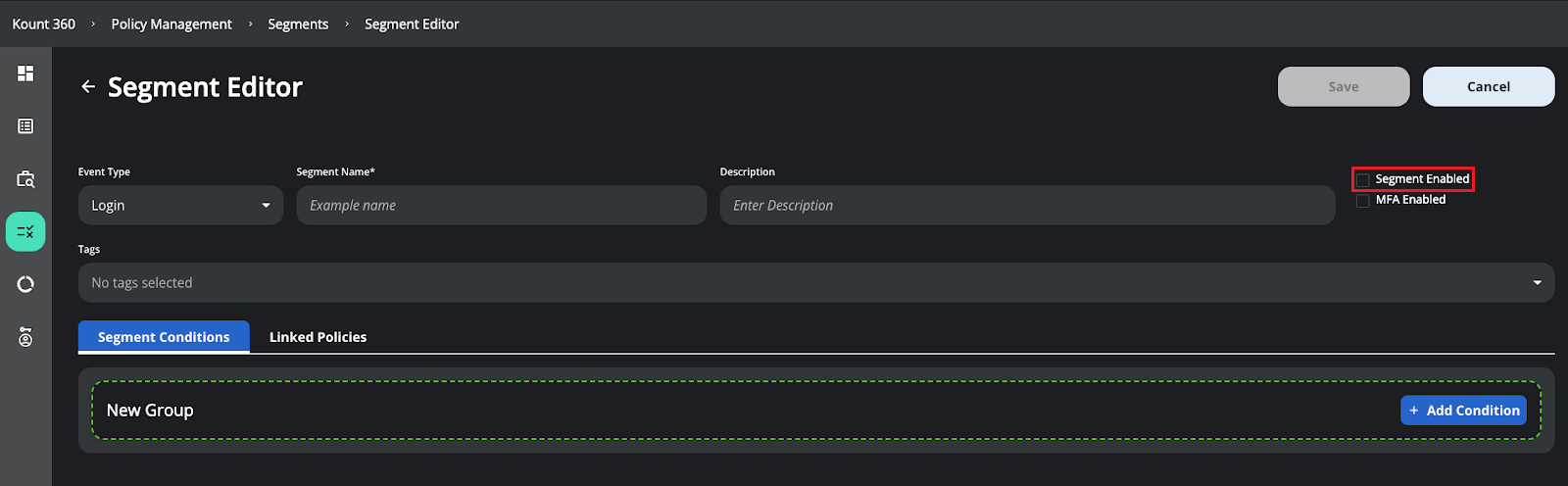The image size is (1568, 486).
Task: Click the No tags selected field
Action: [x=816, y=283]
